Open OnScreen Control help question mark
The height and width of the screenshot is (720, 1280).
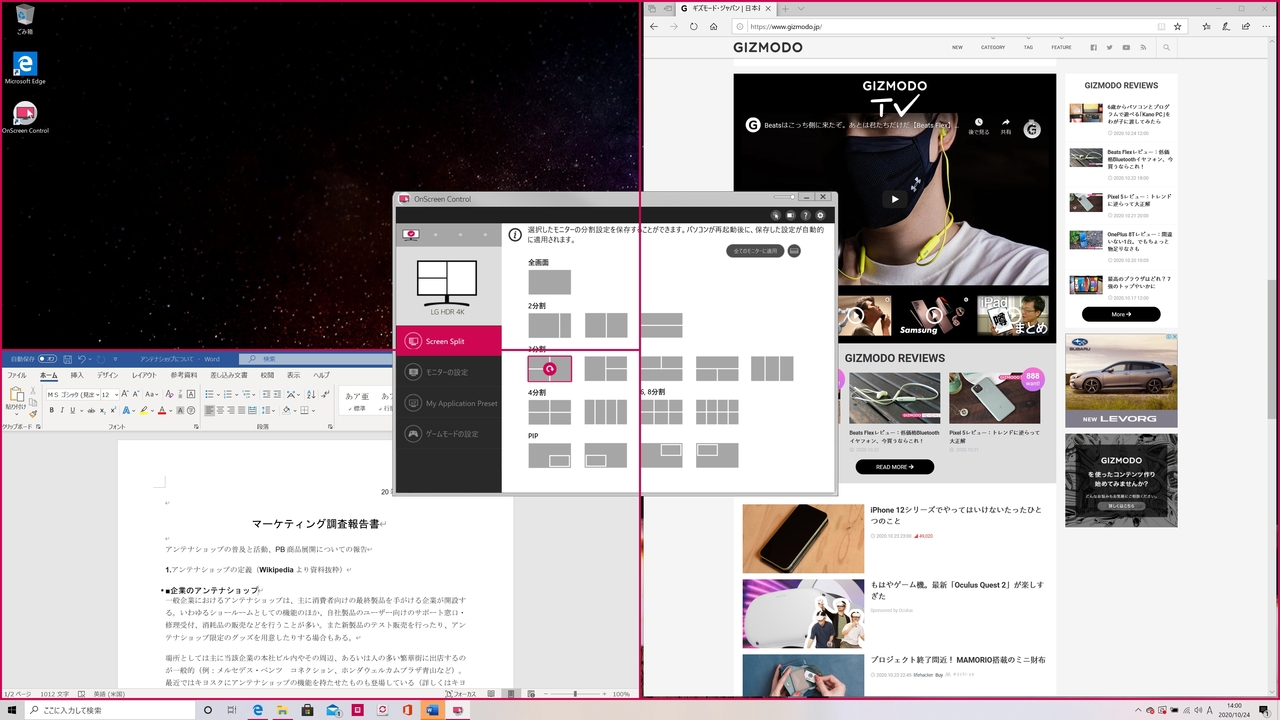click(805, 215)
